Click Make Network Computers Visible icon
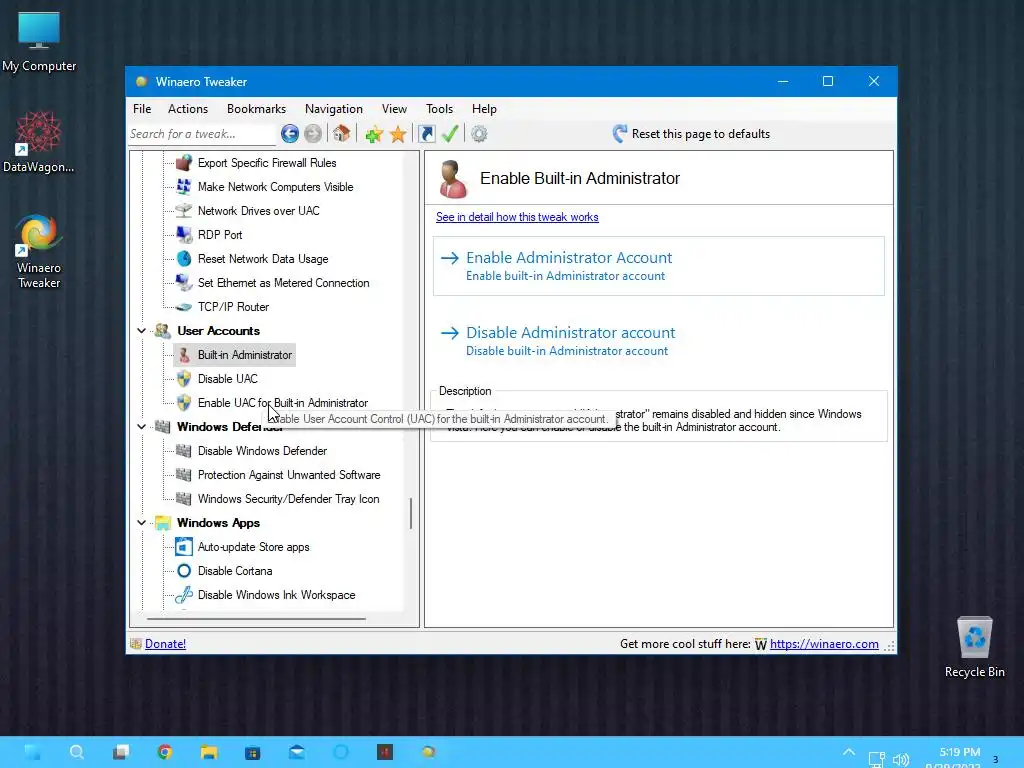This screenshot has height=768, width=1024. pos(184,187)
